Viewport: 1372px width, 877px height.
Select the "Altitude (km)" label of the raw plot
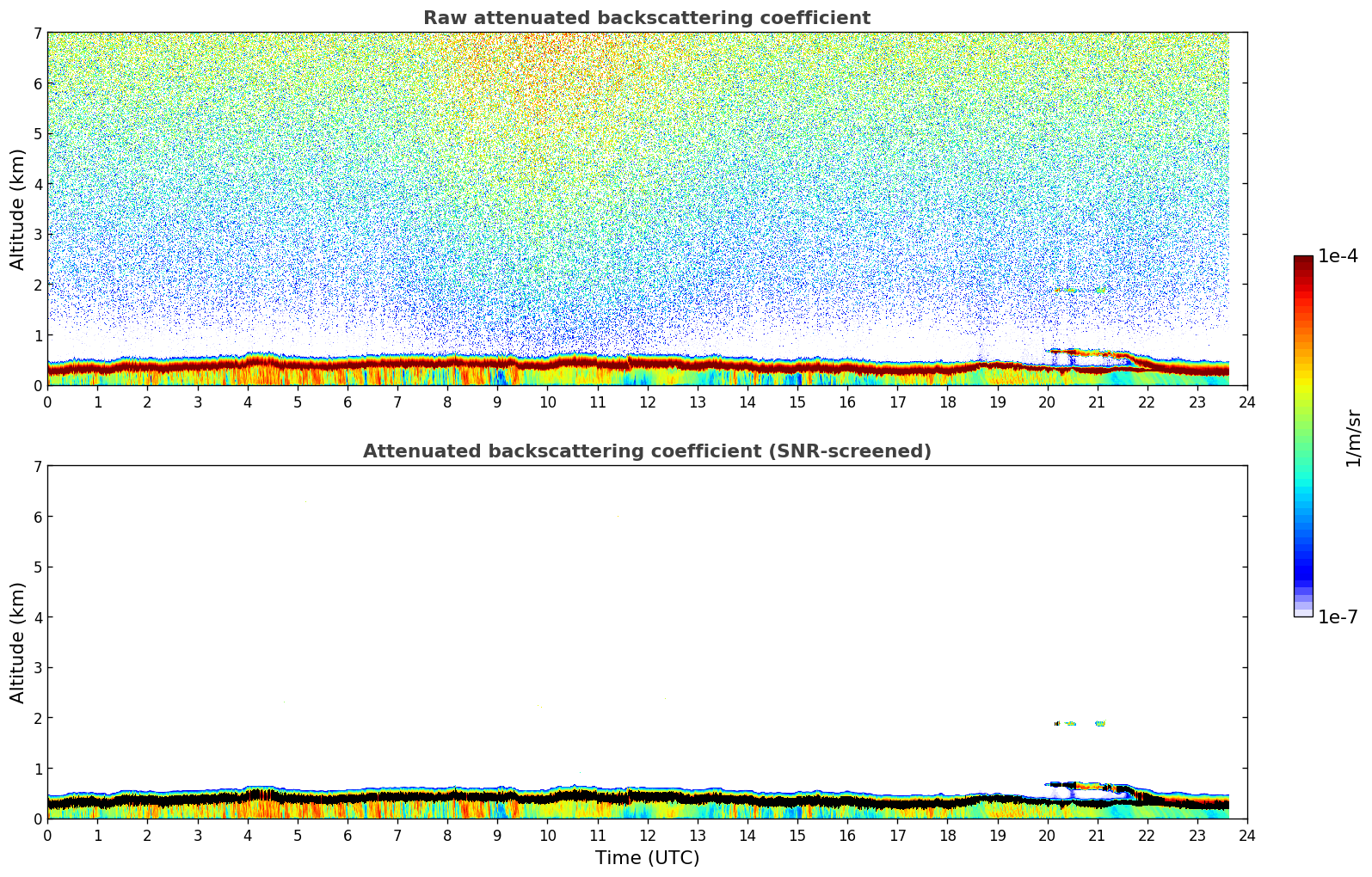click(x=18, y=209)
